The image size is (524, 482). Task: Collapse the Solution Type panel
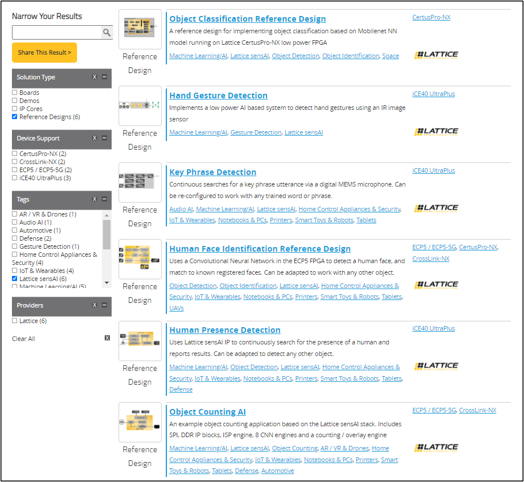coord(105,77)
